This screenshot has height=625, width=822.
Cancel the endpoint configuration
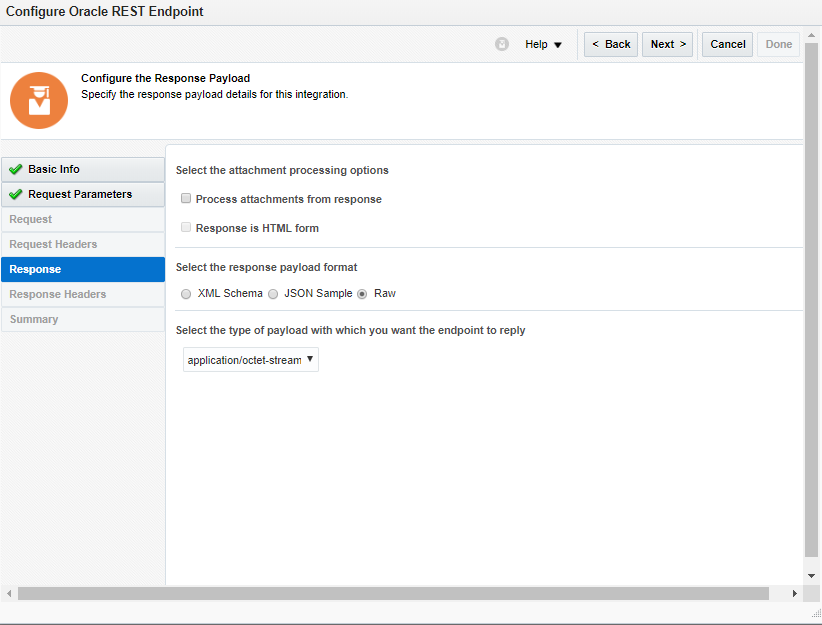pos(727,44)
